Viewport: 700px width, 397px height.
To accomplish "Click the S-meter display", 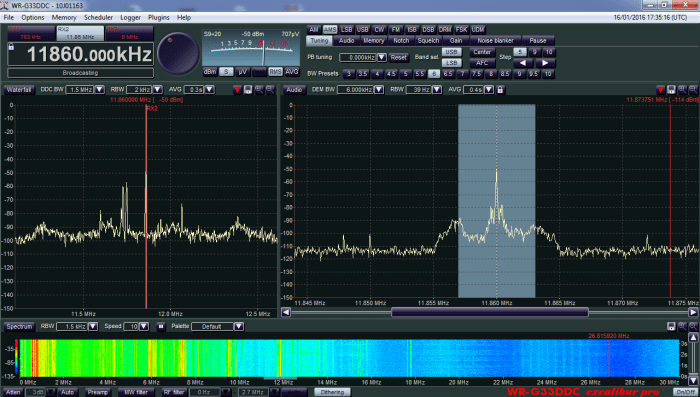I will (251, 48).
